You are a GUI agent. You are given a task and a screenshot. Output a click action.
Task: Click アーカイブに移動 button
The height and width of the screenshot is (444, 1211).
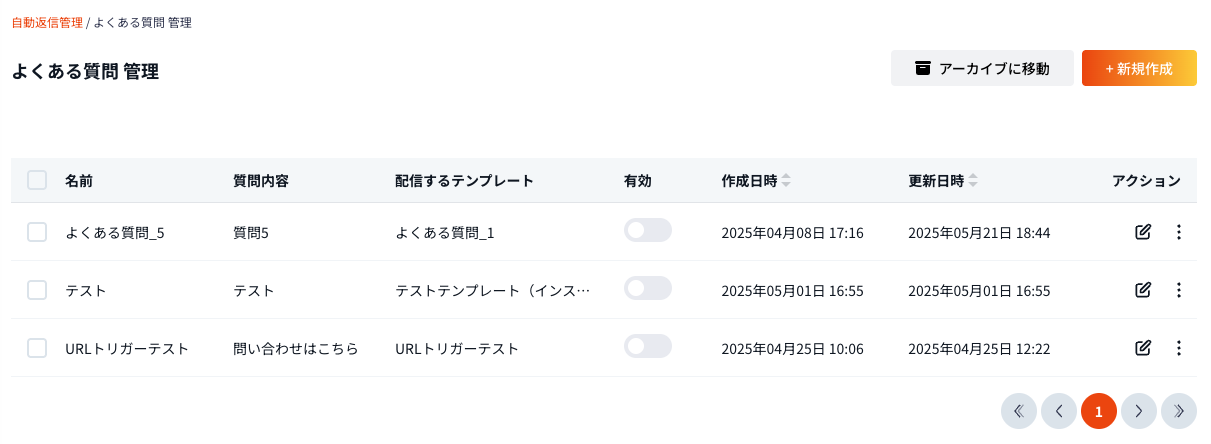coord(982,68)
